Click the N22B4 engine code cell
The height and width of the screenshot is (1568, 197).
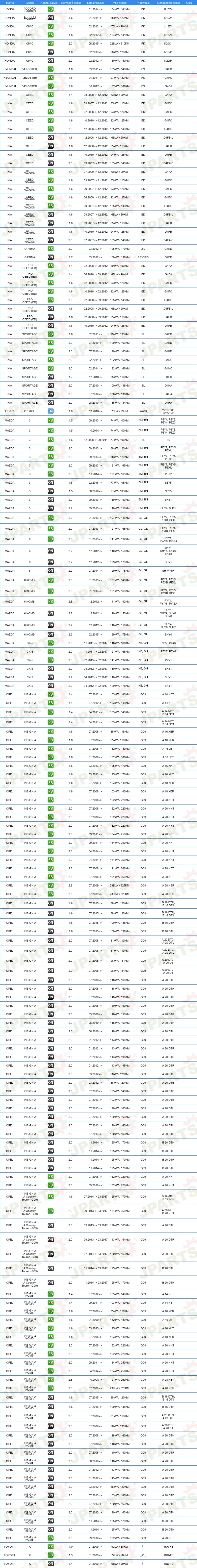click(x=168, y=61)
